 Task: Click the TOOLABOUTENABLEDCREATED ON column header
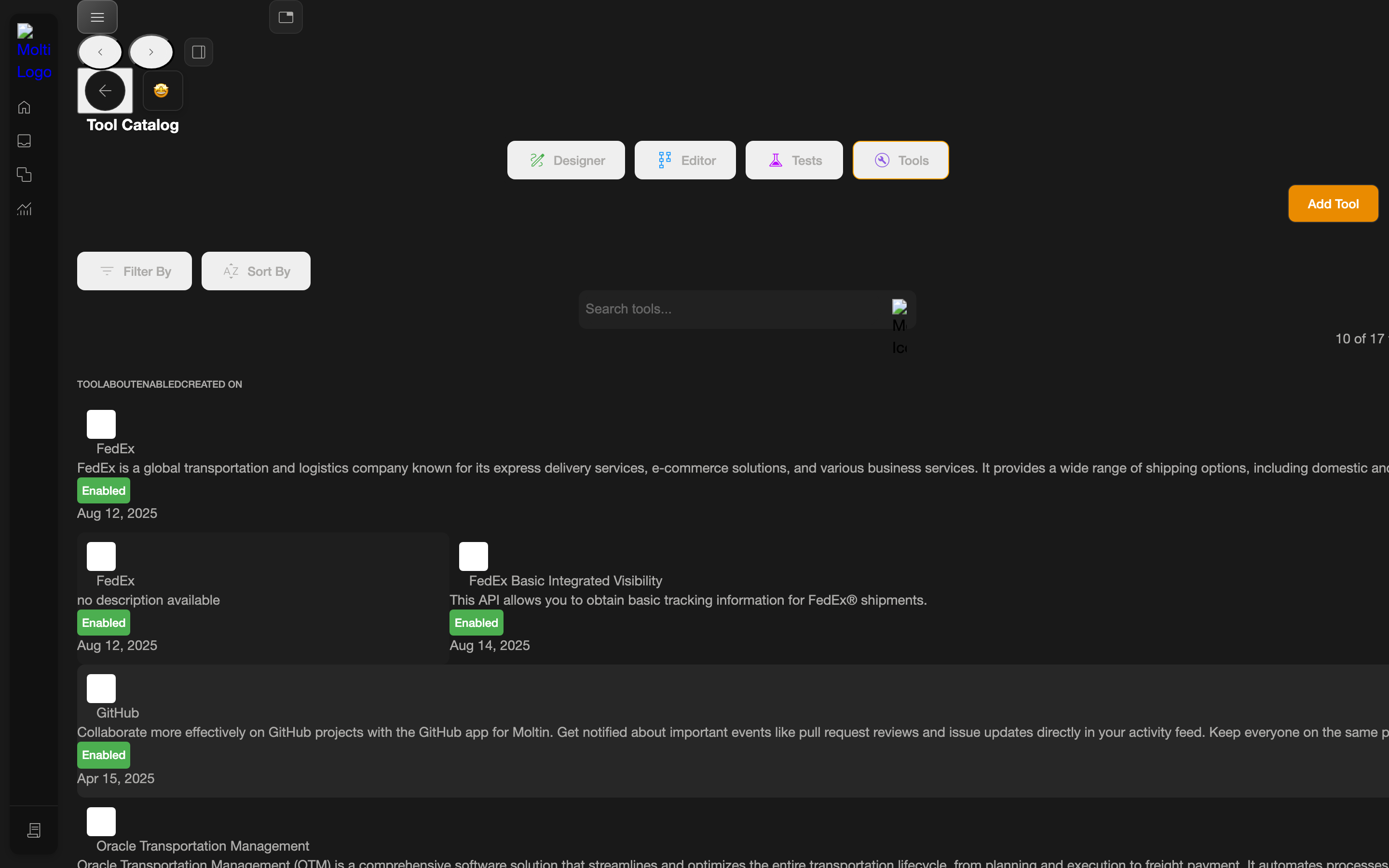click(160, 385)
